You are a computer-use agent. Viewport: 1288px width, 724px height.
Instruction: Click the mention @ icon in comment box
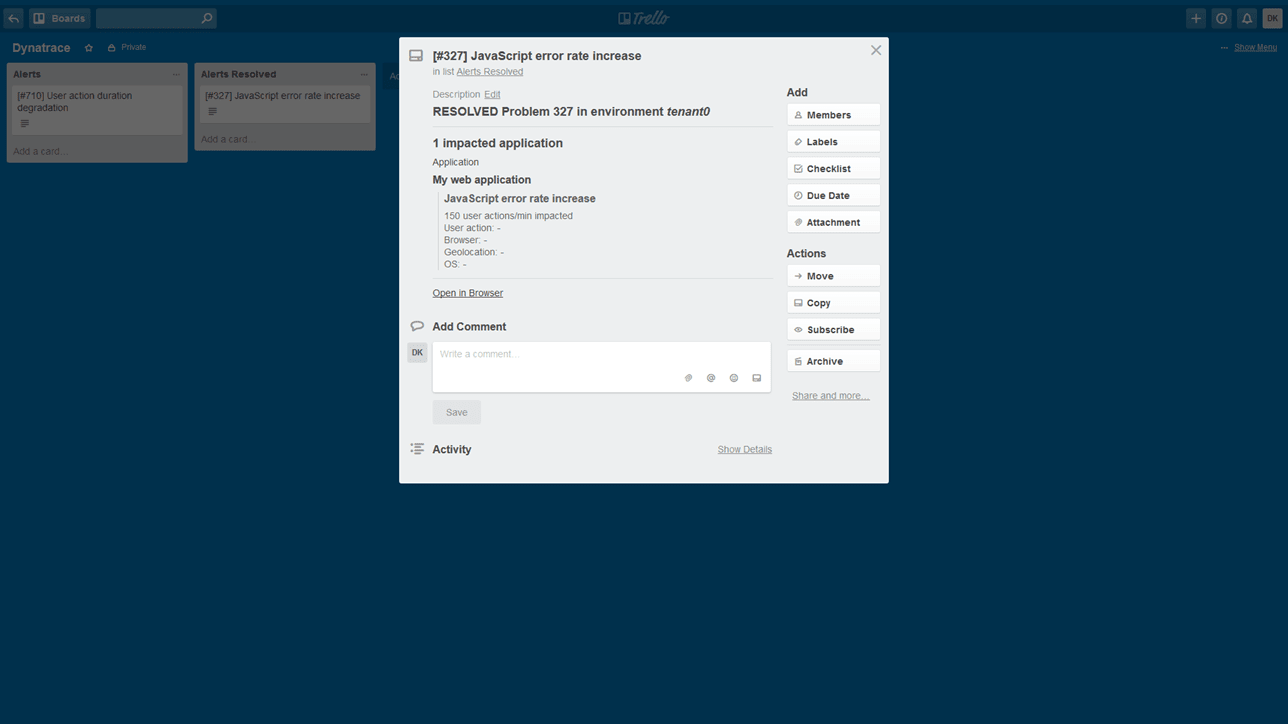point(711,378)
